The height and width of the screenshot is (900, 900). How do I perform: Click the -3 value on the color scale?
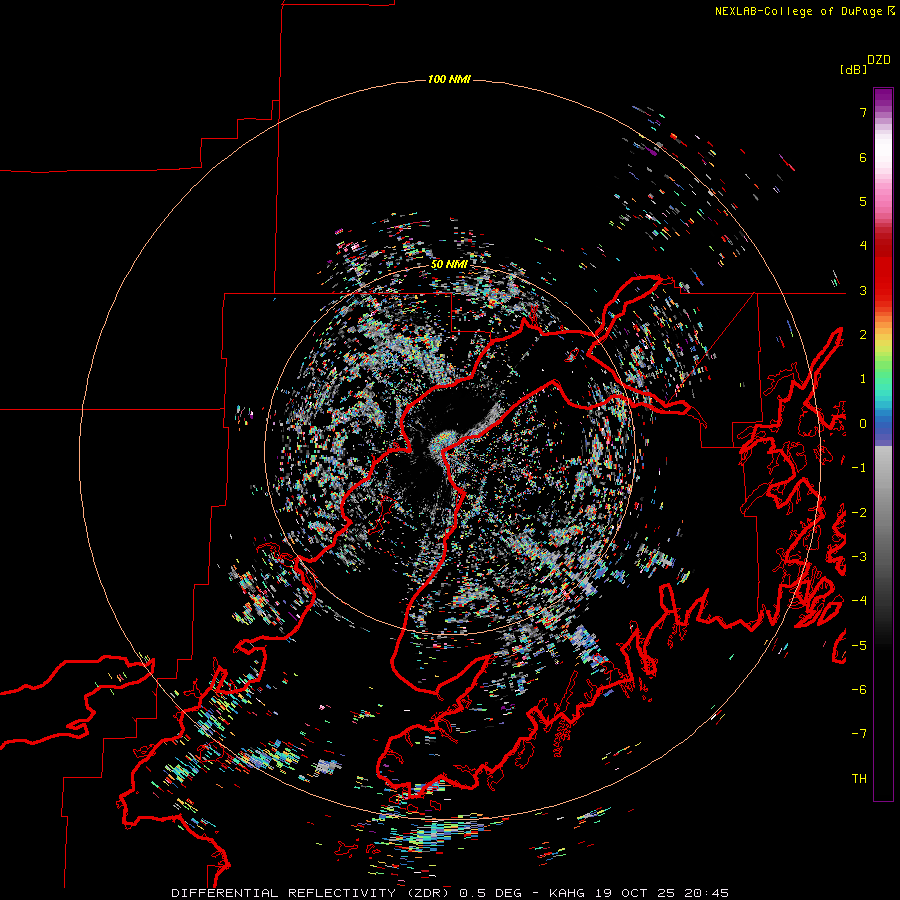coord(859,557)
